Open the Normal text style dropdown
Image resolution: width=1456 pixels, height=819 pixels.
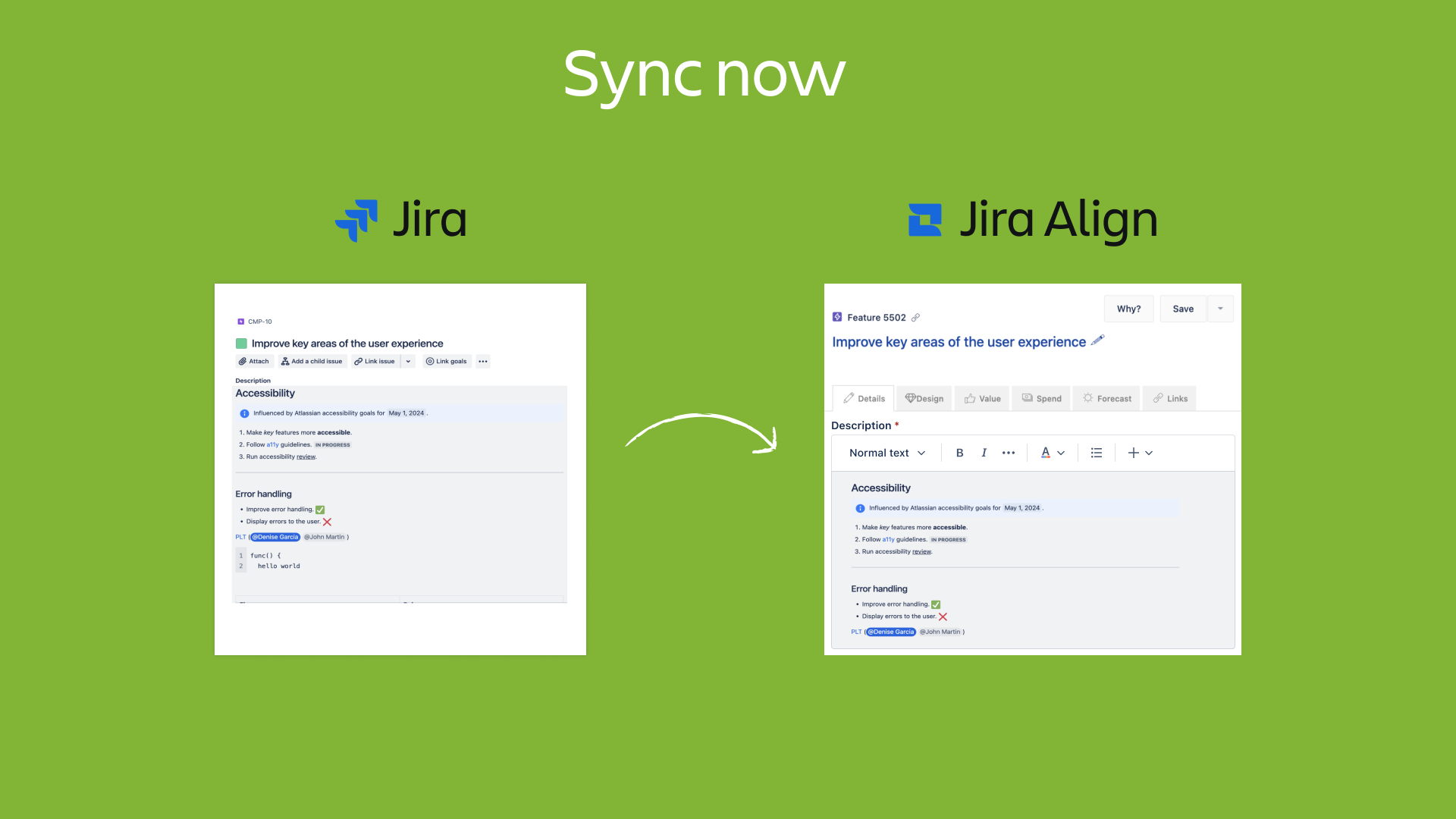[886, 453]
